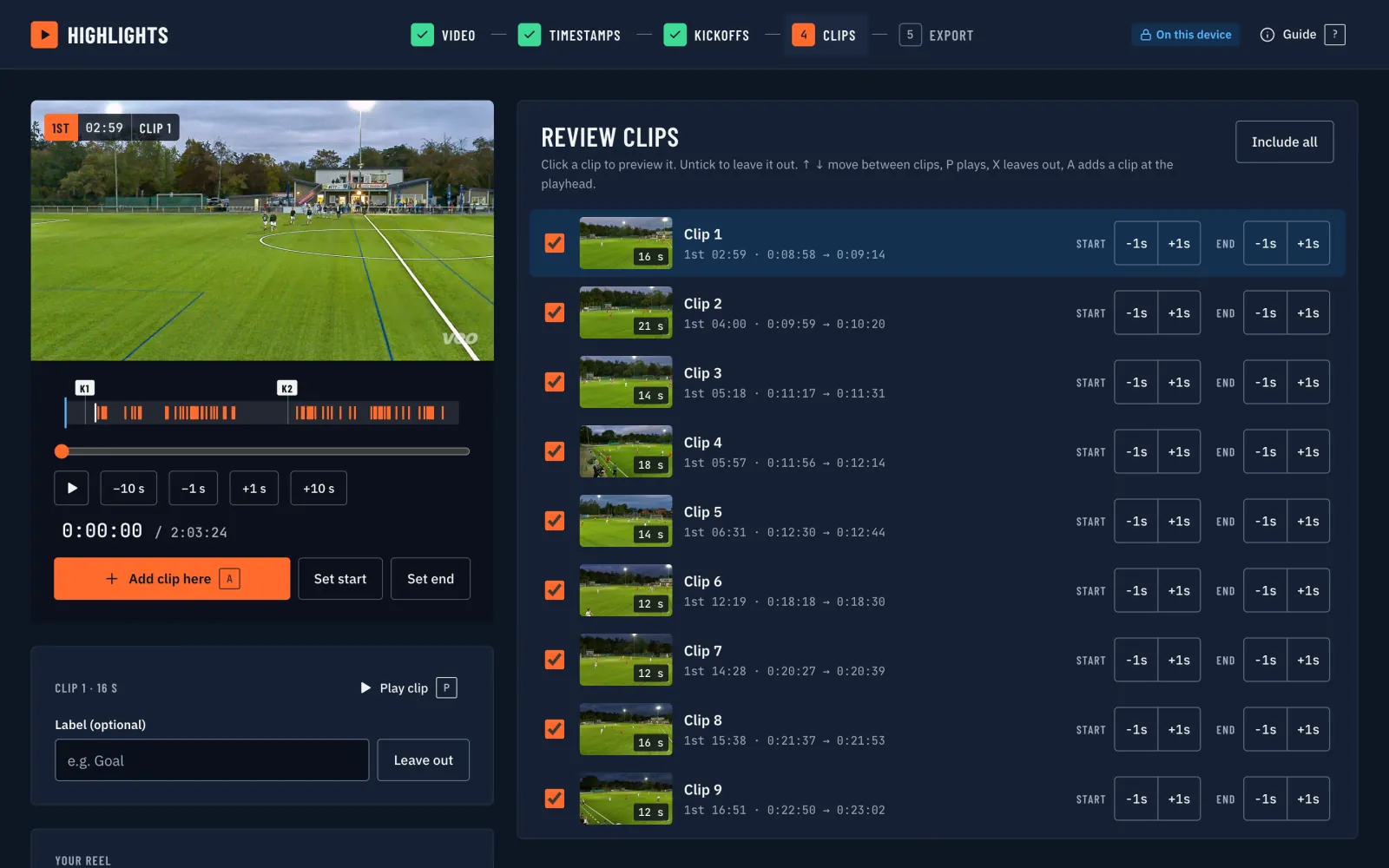
Task: Open the Guide help
Action: (x=1302, y=35)
